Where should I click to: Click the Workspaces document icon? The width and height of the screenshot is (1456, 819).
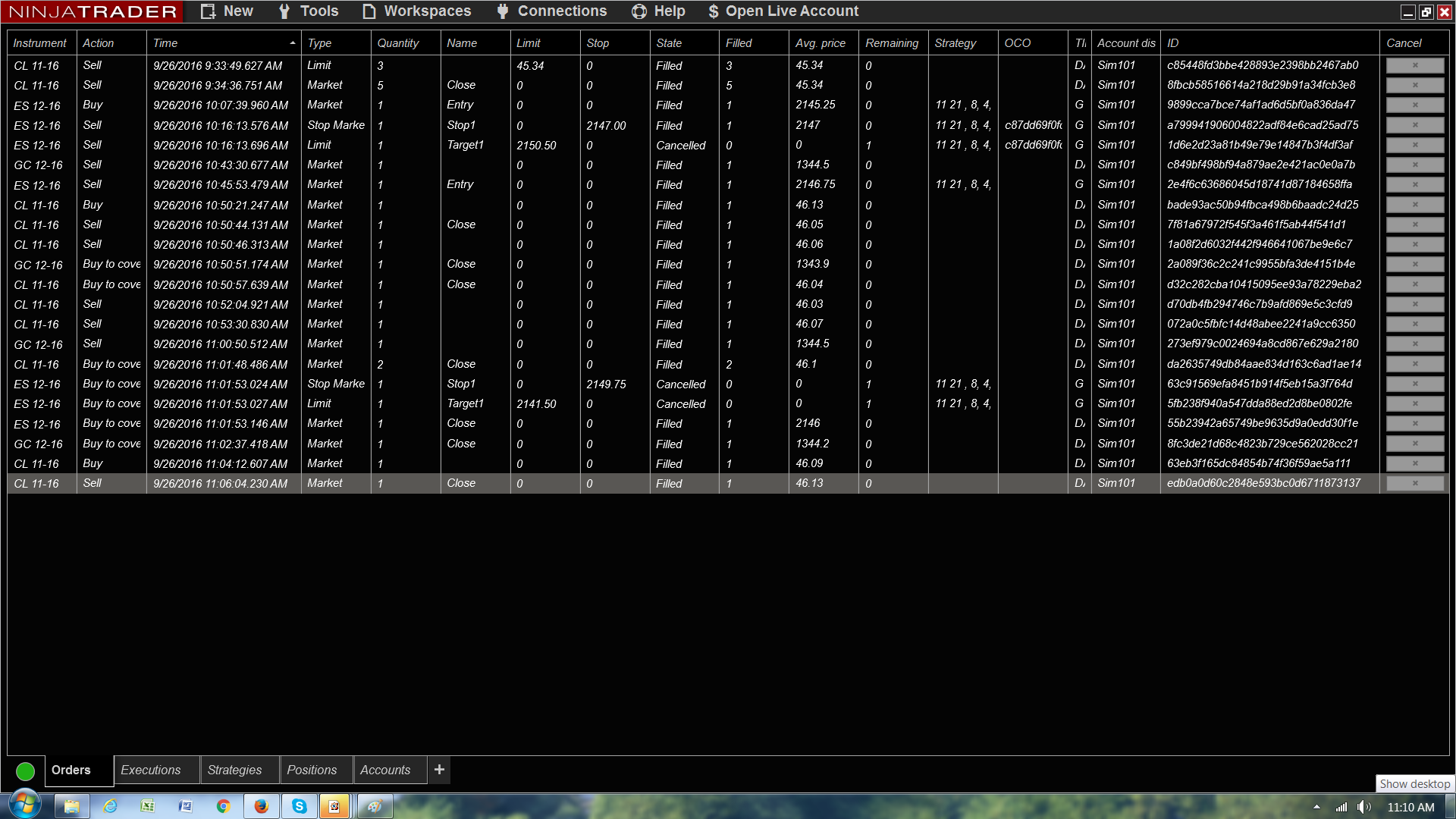[x=369, y=11]
